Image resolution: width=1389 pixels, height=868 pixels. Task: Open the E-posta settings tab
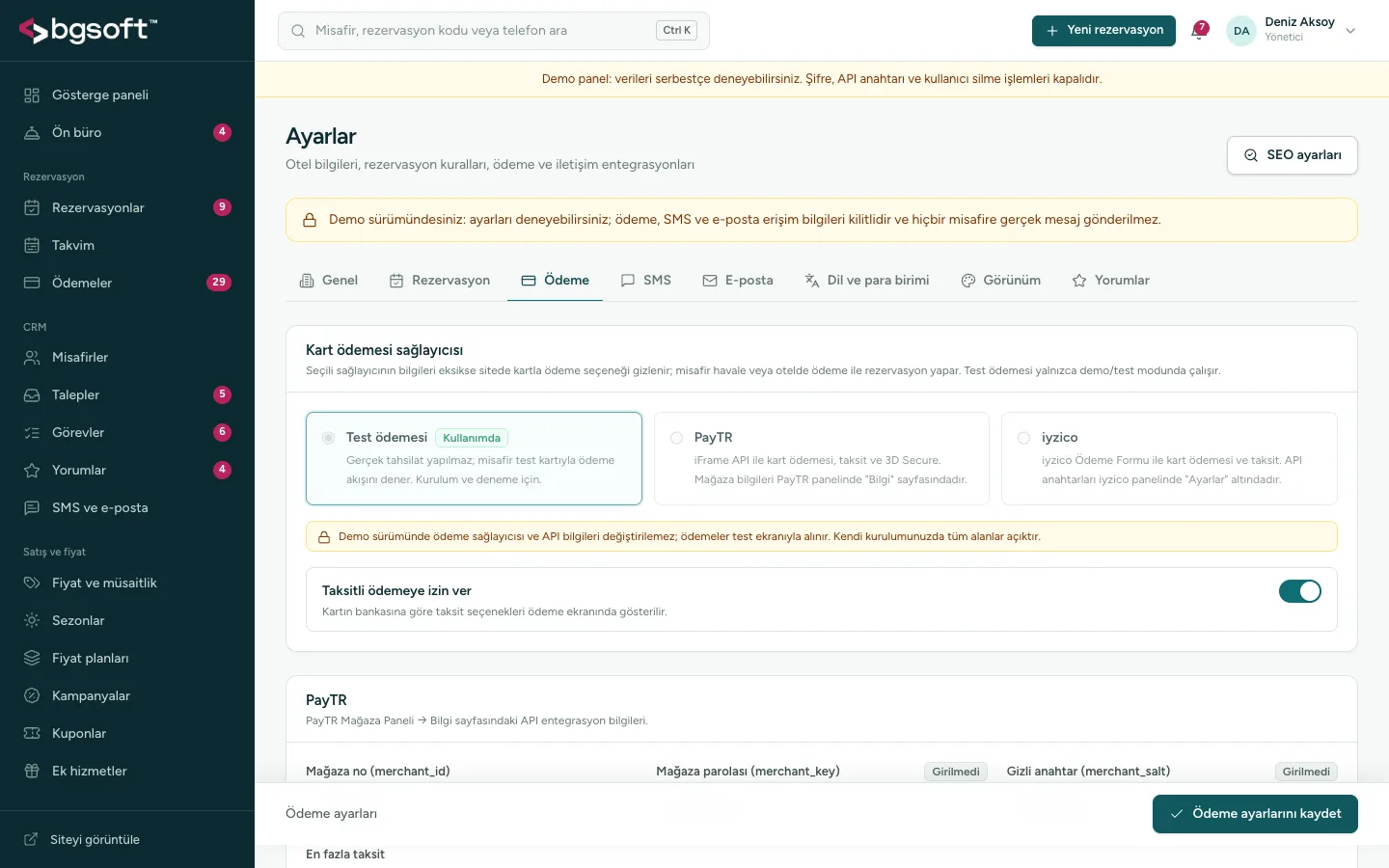[738, 281]
